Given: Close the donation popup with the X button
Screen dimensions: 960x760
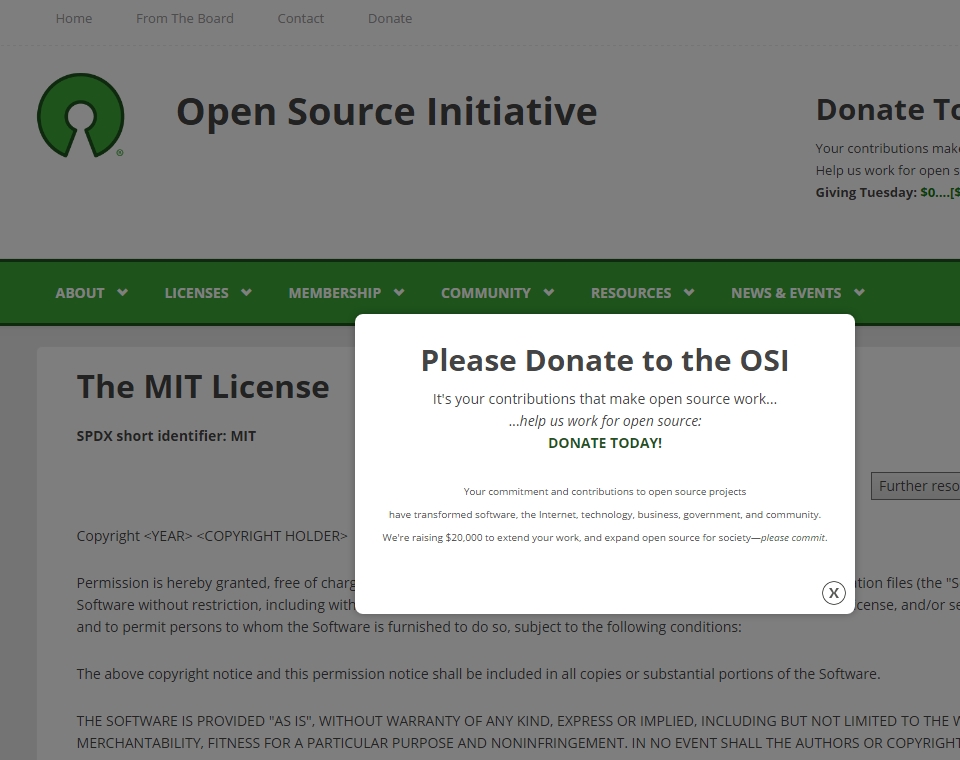Looking at the screenshot, I should (x=833, y=593).
